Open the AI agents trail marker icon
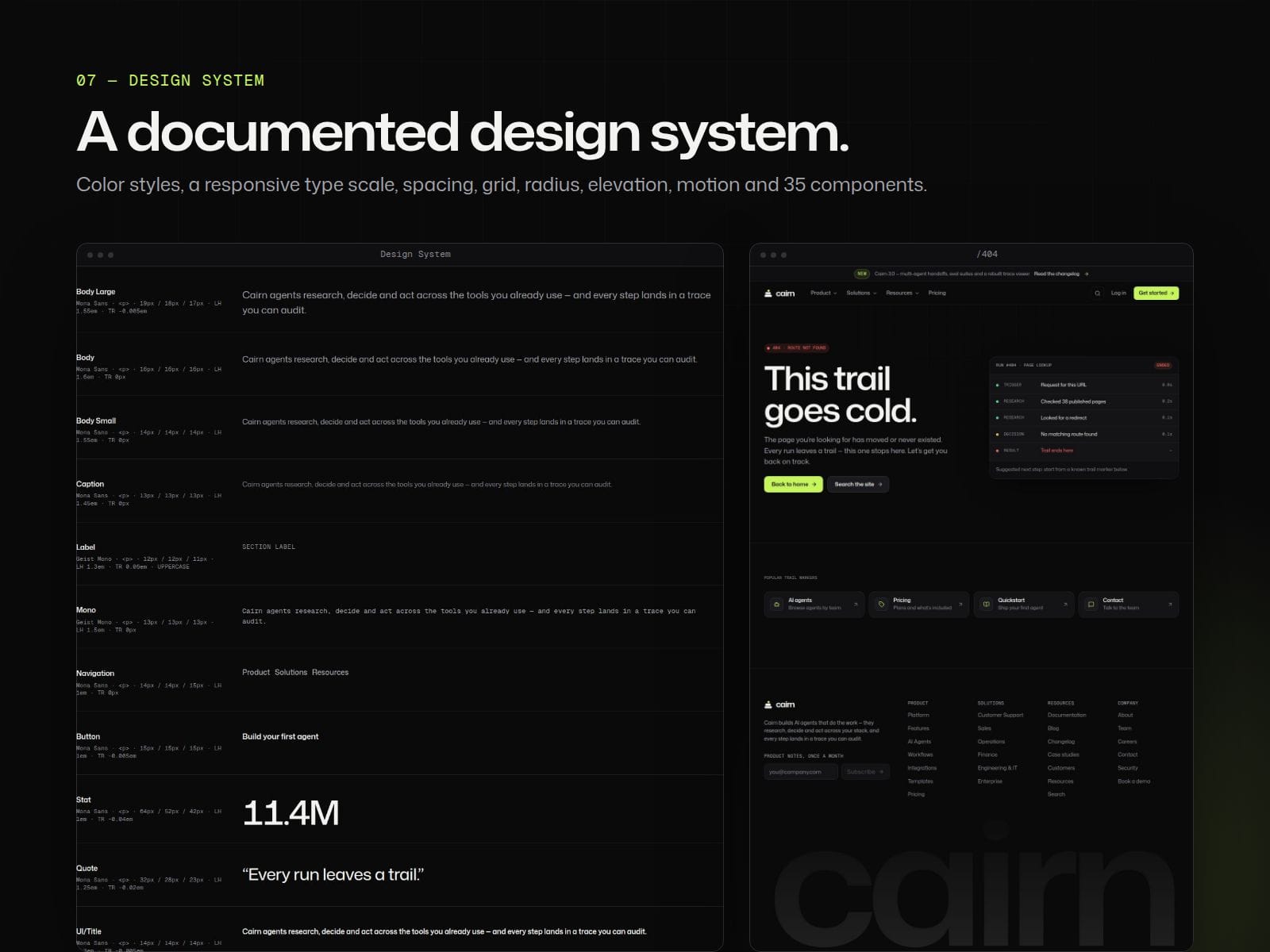 click(x=776, y=605)
